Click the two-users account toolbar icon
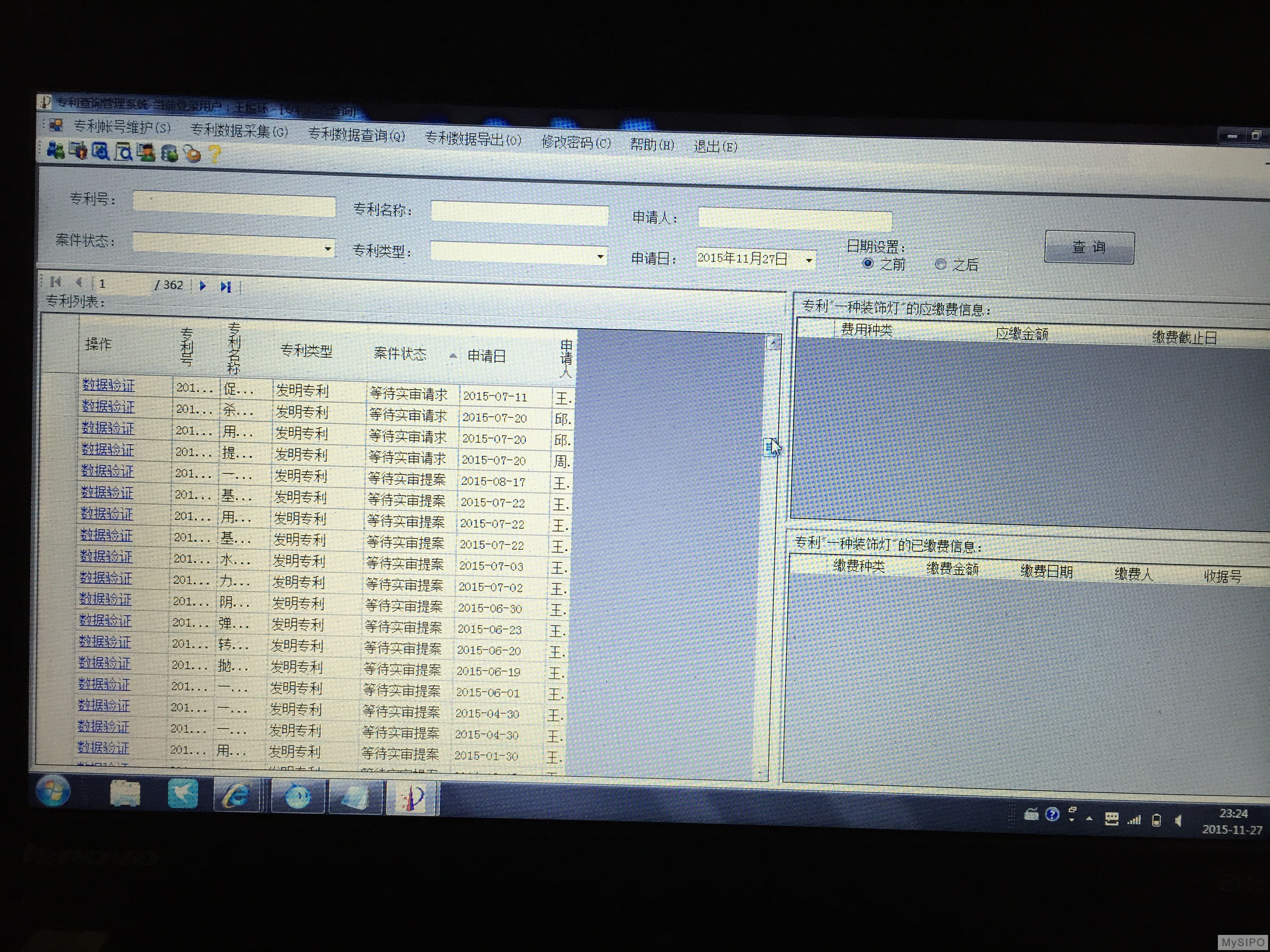Viewport: 1270px width, 952px height. pos(55,150)
